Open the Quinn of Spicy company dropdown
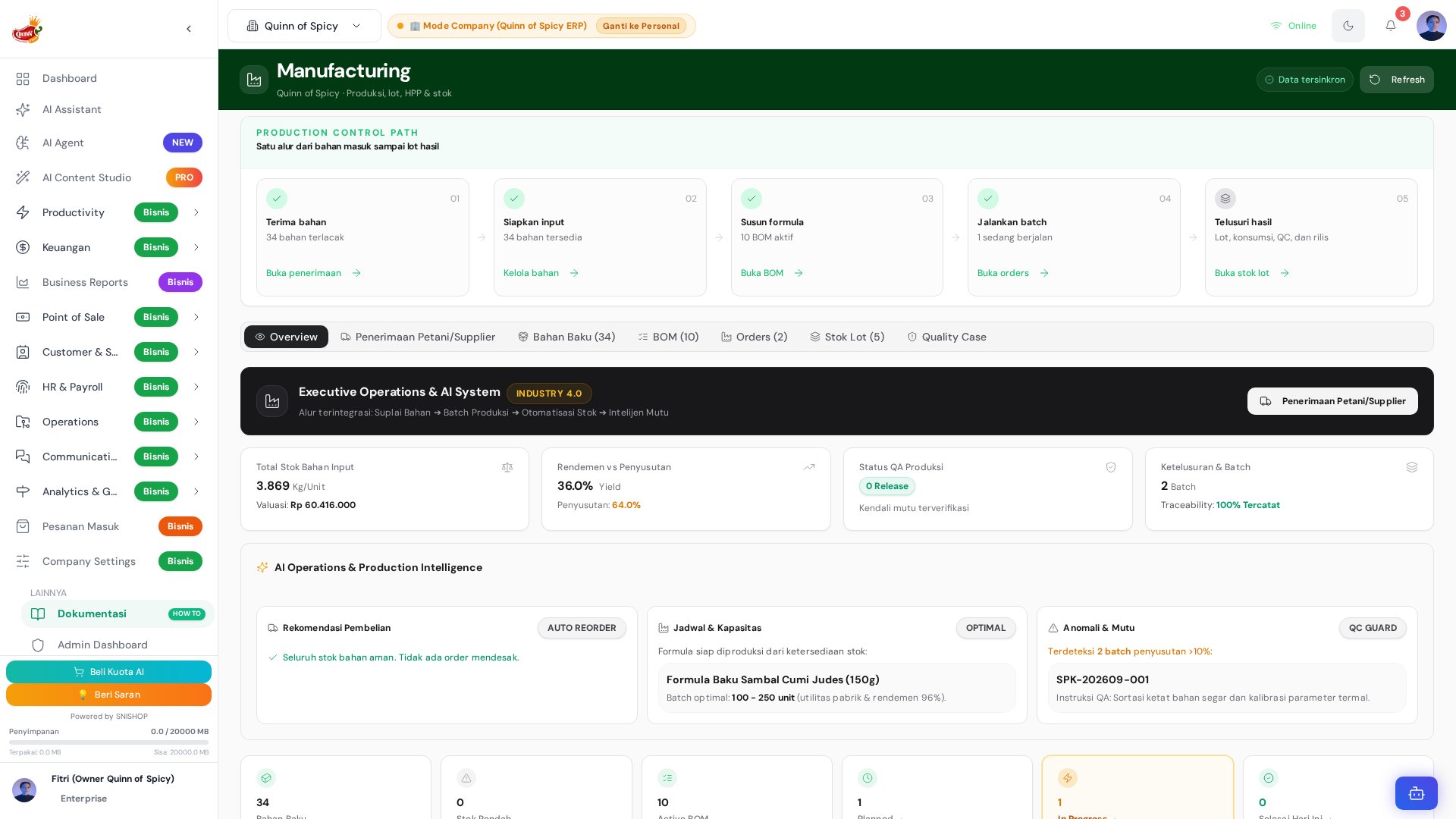Screen dimensions: 1456x819 304,26
